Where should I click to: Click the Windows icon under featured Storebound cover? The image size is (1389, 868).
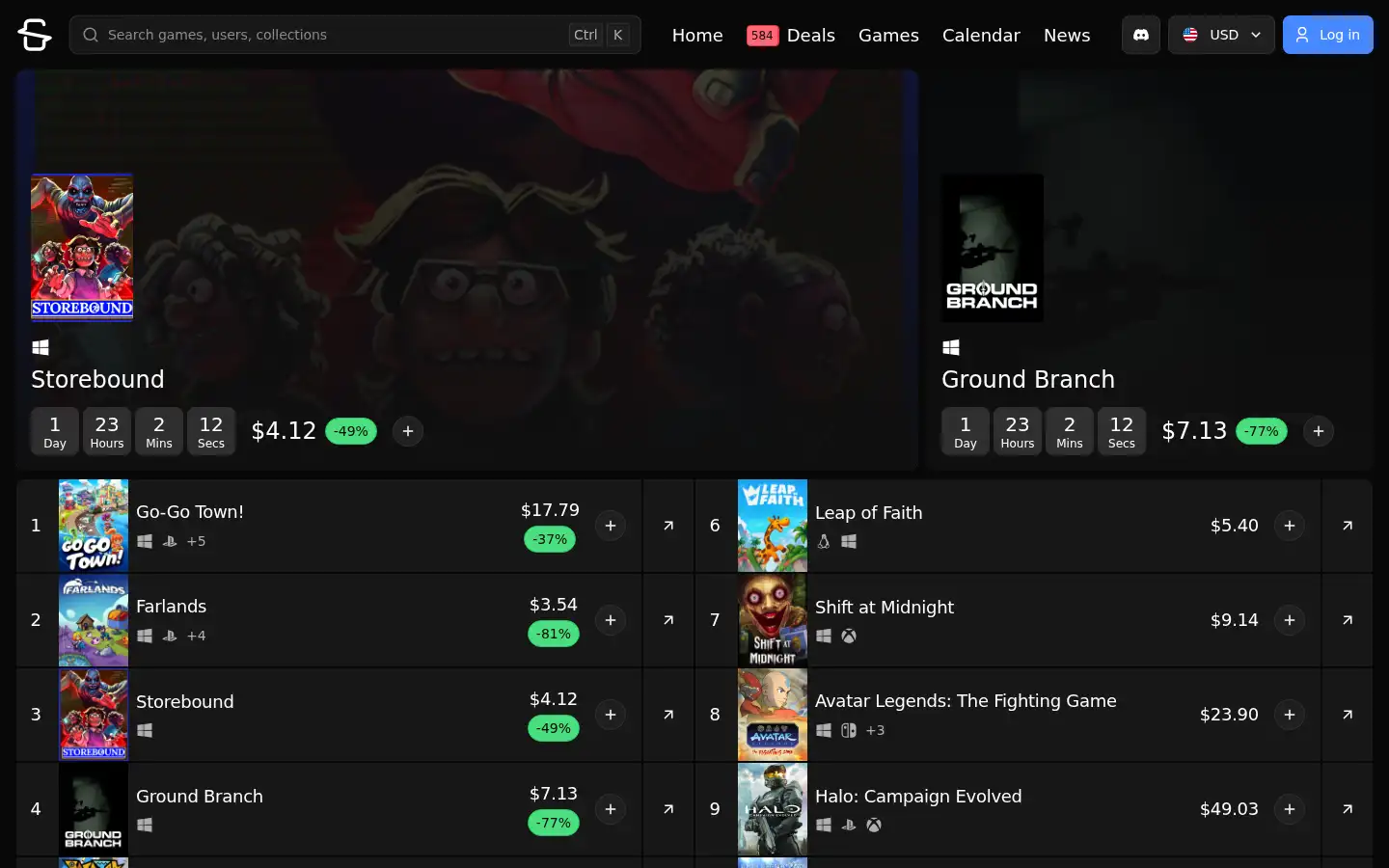coord(41,347)
